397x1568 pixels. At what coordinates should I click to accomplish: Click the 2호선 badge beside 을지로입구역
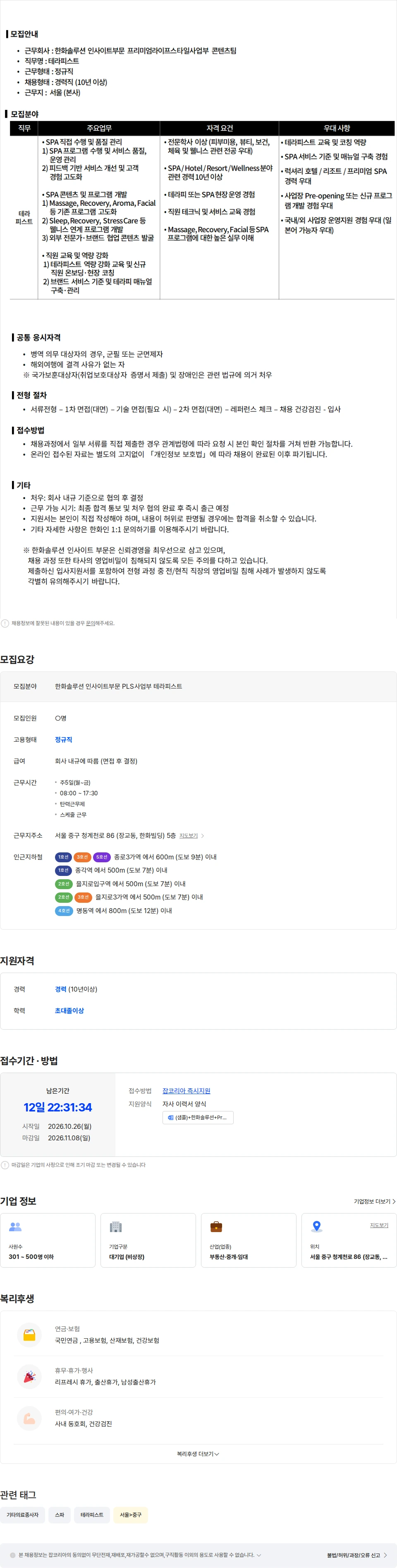[x=63, y=884]
